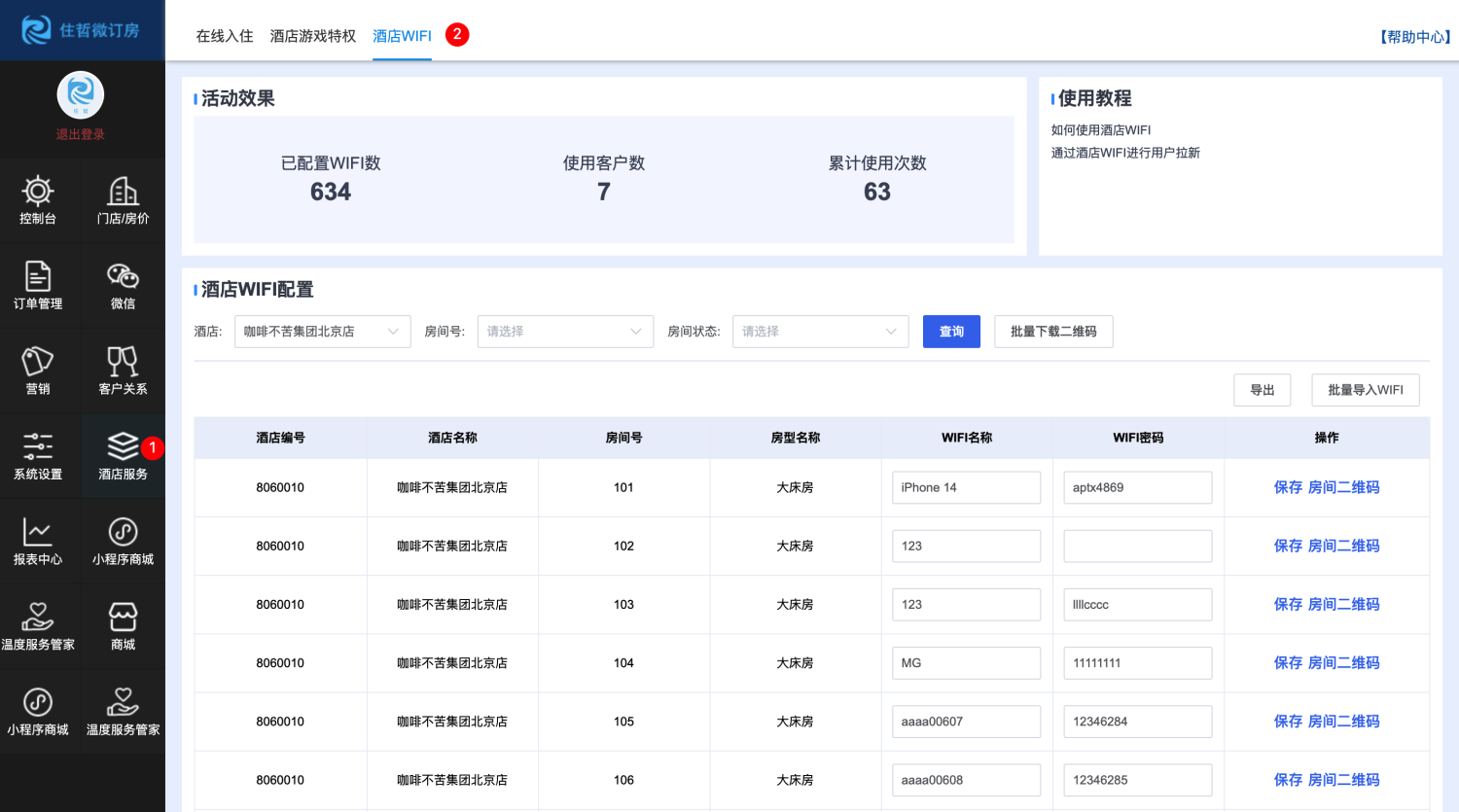1459x812 pixels.
Task: Click the 批量导入WIFI button
Action: 1366,390
